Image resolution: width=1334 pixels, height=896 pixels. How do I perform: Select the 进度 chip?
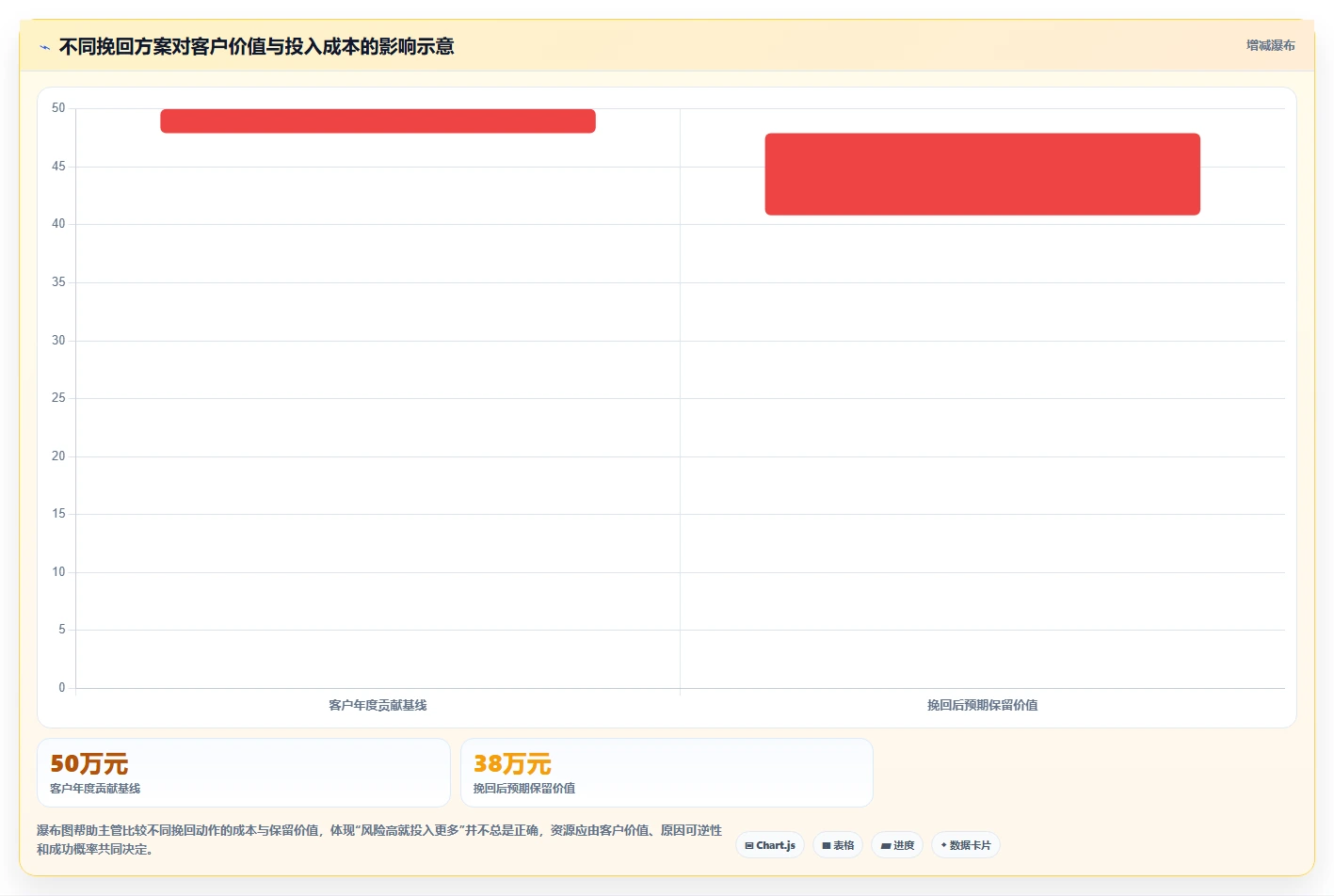897,845
